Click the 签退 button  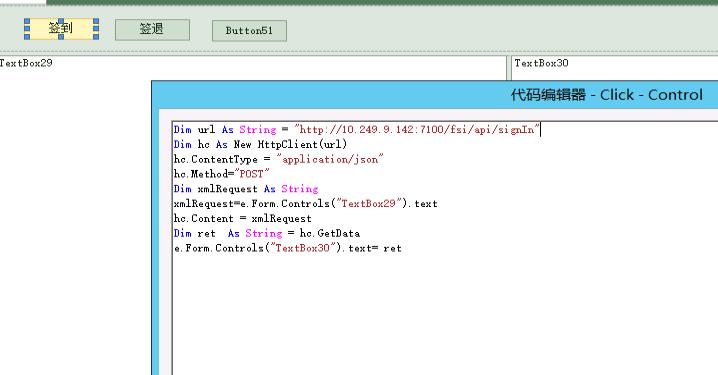point(152,29)
